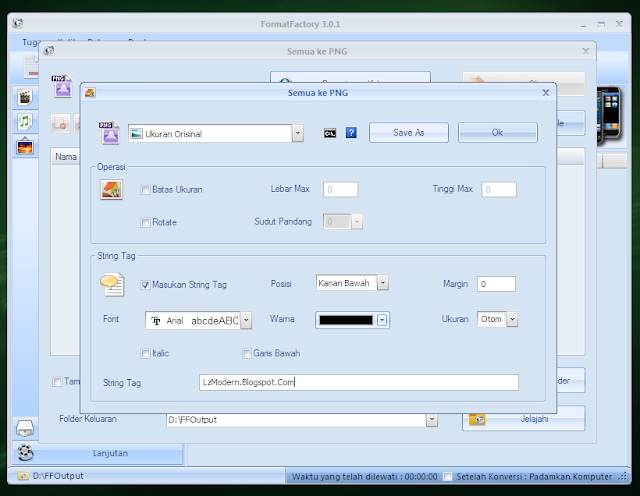640x496 pixels.
Task: Click the Jelajahi folder icon
Action: [477, 419]
